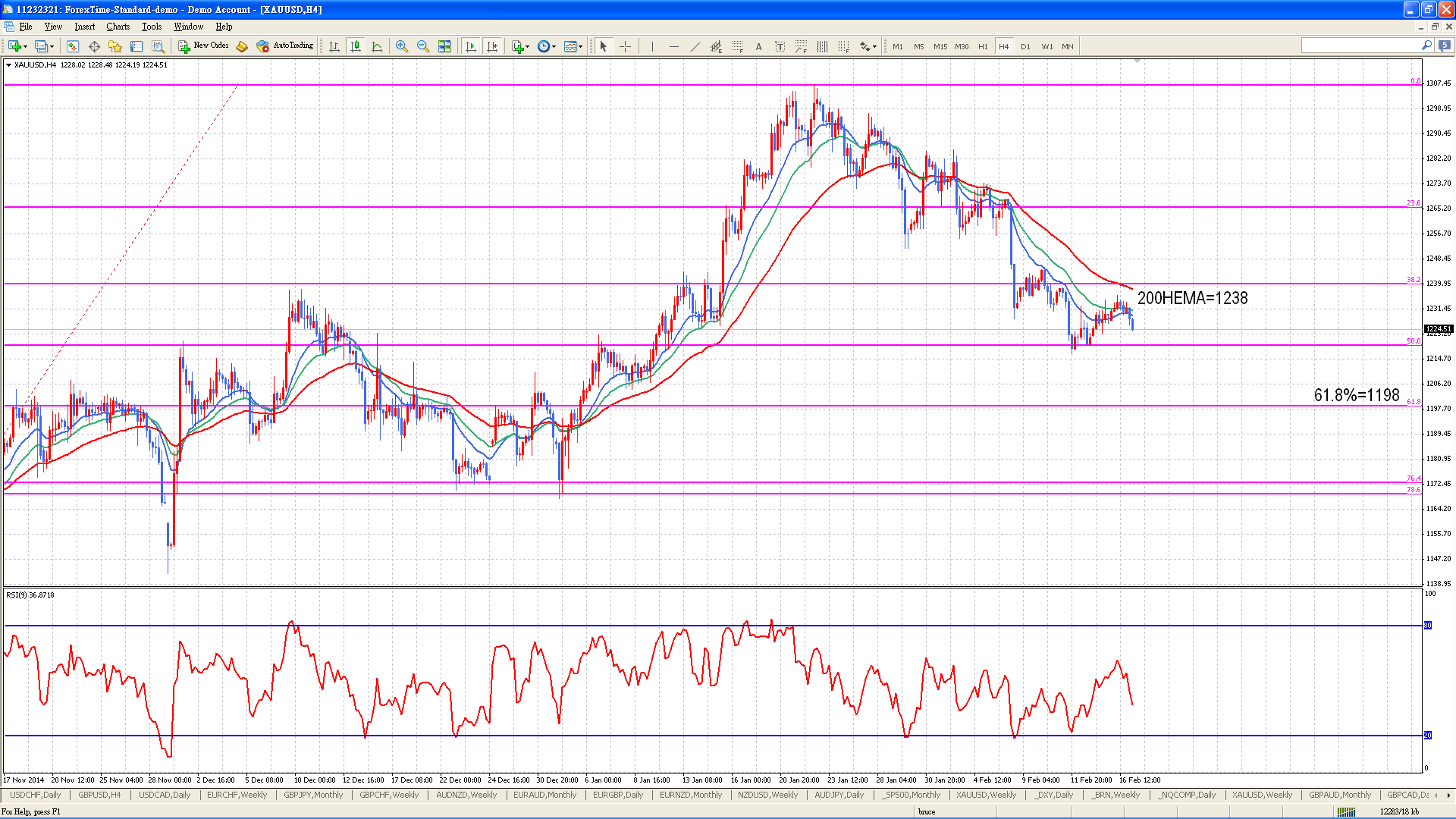Select the text label tool
Viewport: 1456px width, 819px height.
[780, 46]
